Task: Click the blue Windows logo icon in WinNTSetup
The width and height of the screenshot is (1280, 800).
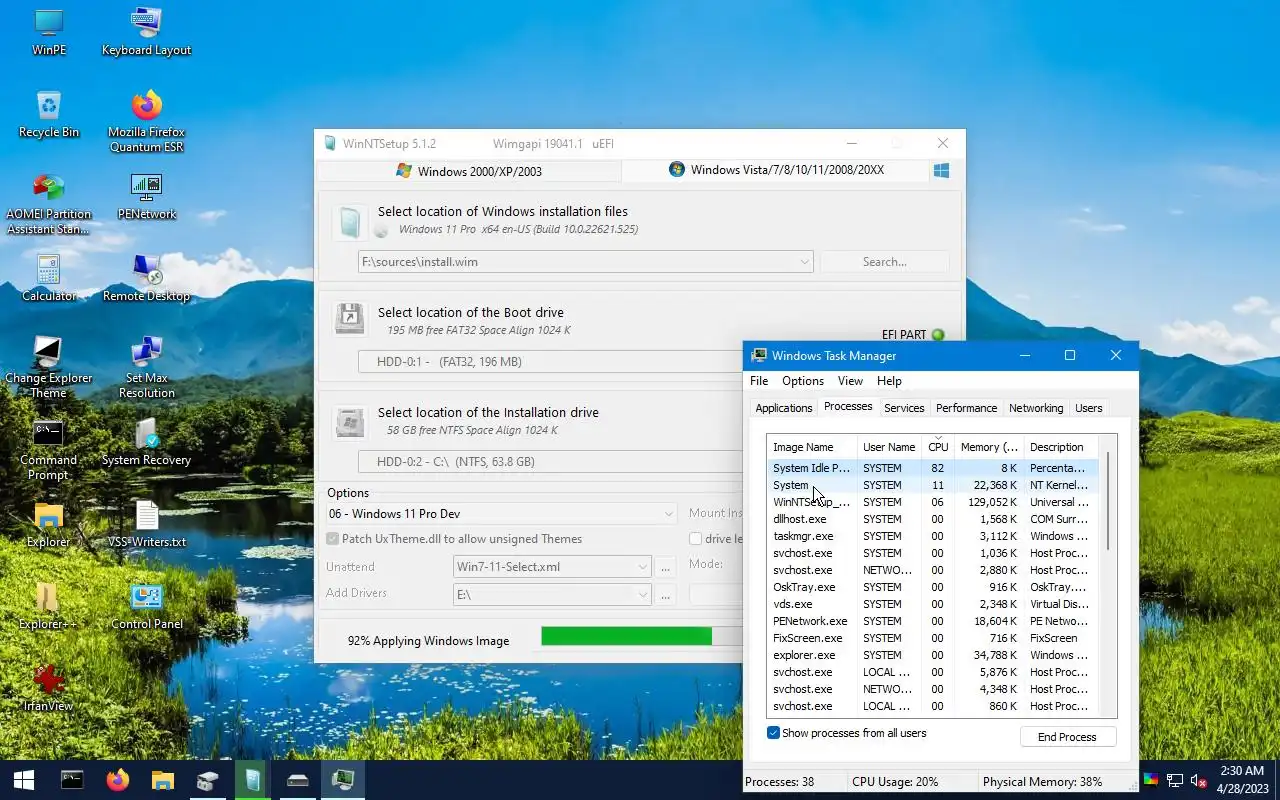Action: coord(940,171)
